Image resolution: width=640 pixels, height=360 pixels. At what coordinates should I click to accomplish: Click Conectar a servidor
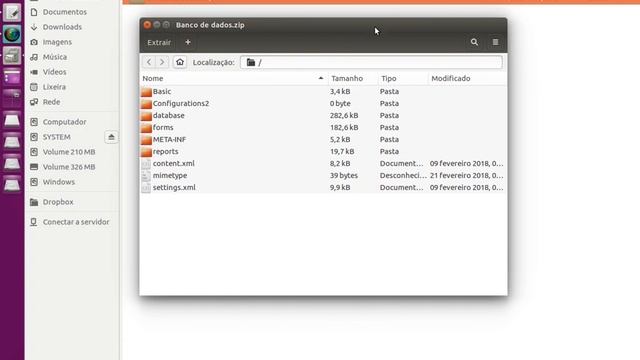pos(76,222)
